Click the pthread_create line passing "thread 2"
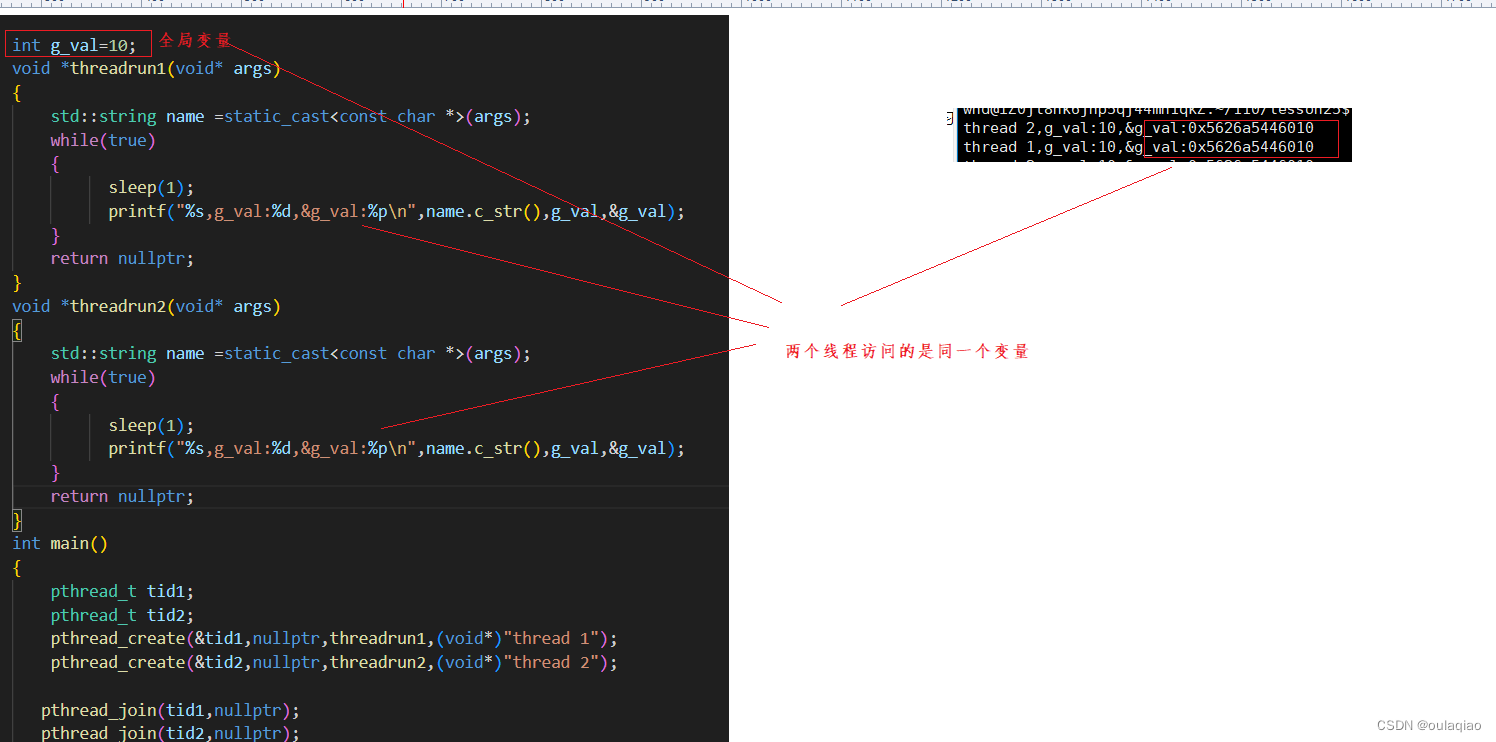 pos(334,662)
